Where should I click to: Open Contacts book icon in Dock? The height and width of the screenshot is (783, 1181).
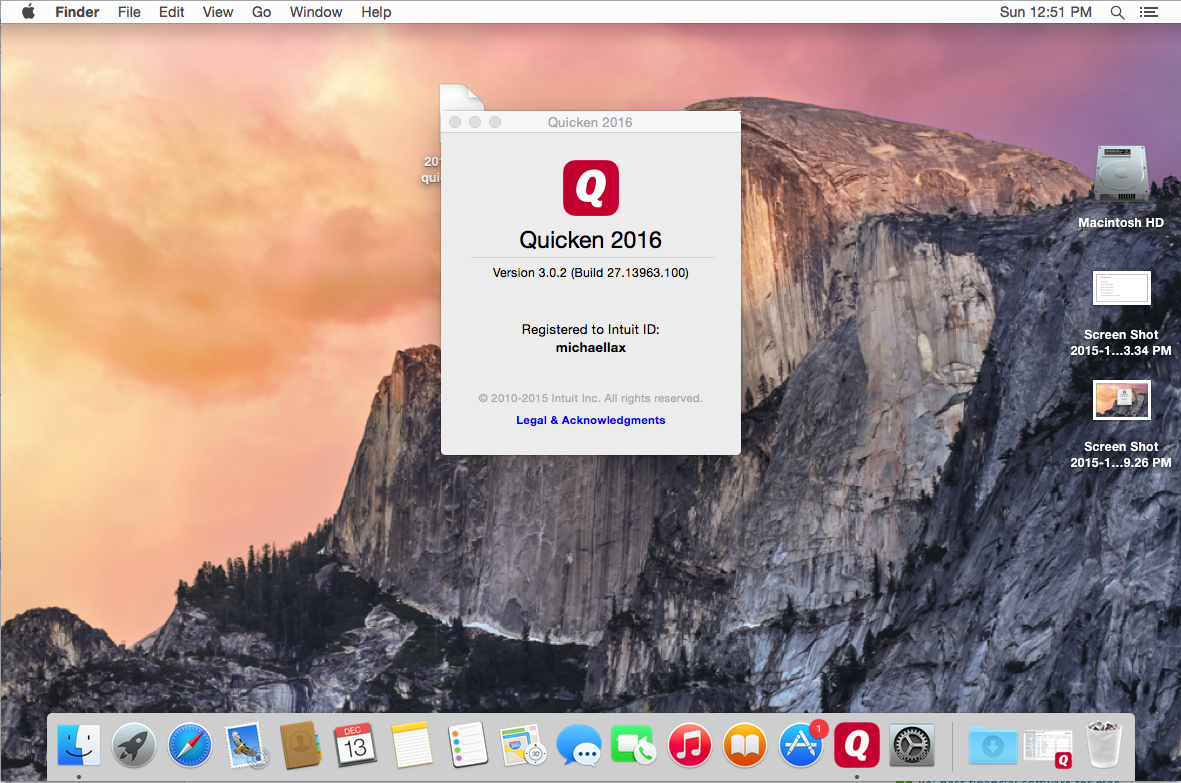coord(301,745)
